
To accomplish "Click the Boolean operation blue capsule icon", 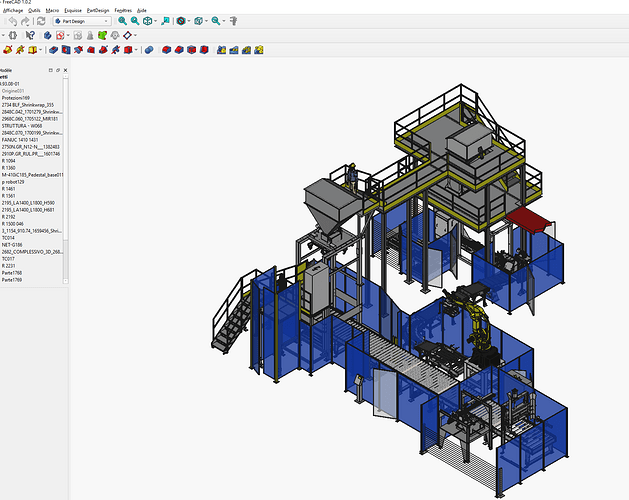I will [x=149, y=50].
